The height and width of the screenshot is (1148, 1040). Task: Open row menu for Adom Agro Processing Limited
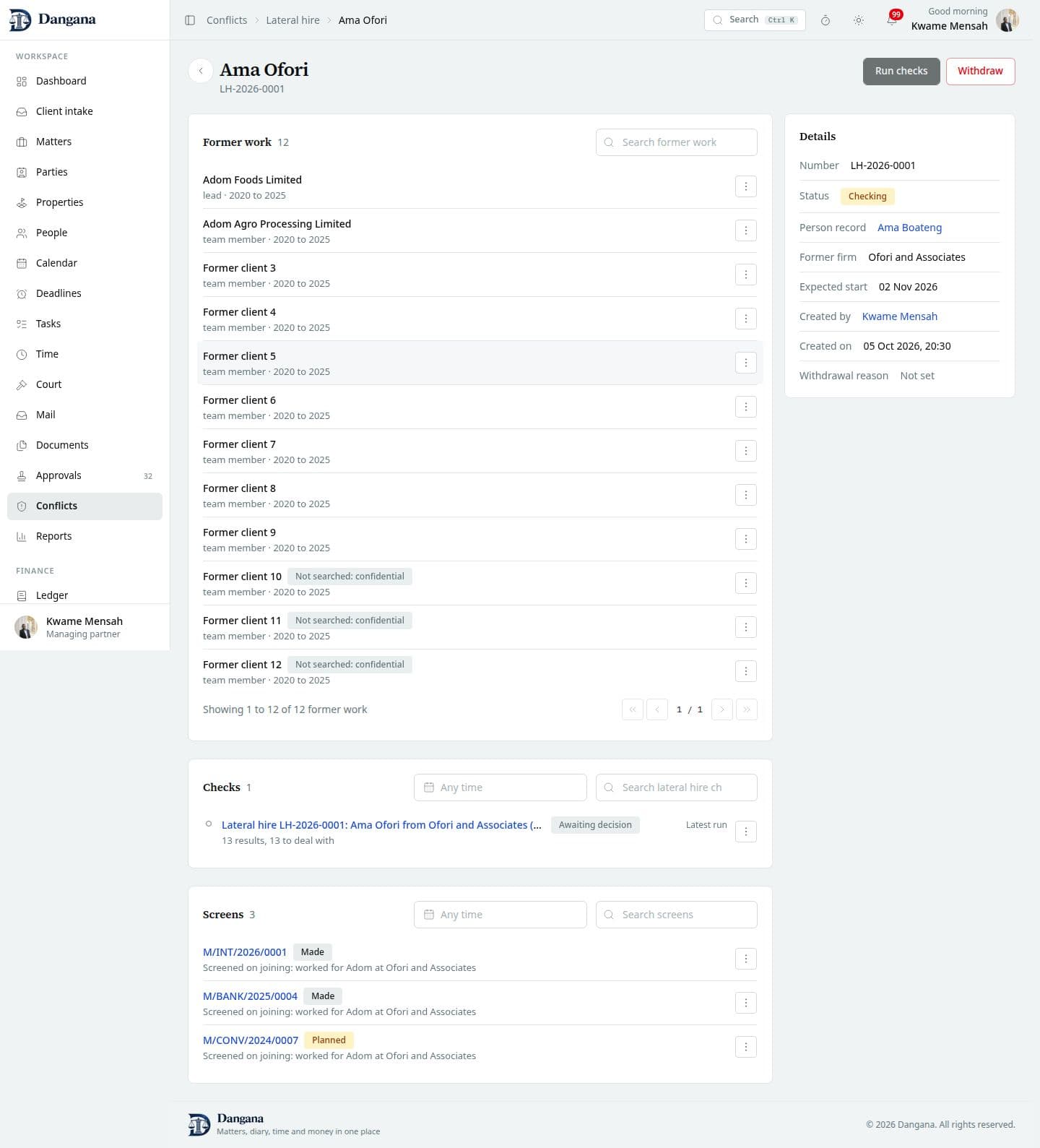click(746, 230)
